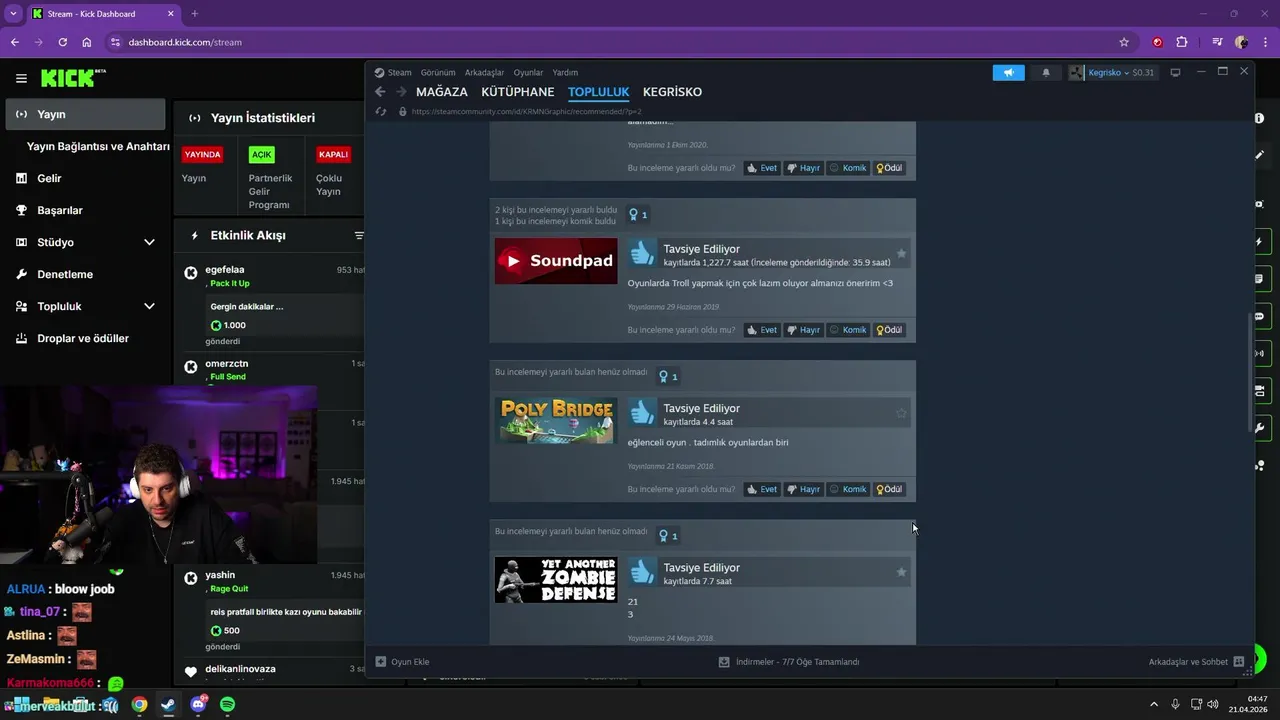Click the Denetleme wrench icon

click(21, 274)
